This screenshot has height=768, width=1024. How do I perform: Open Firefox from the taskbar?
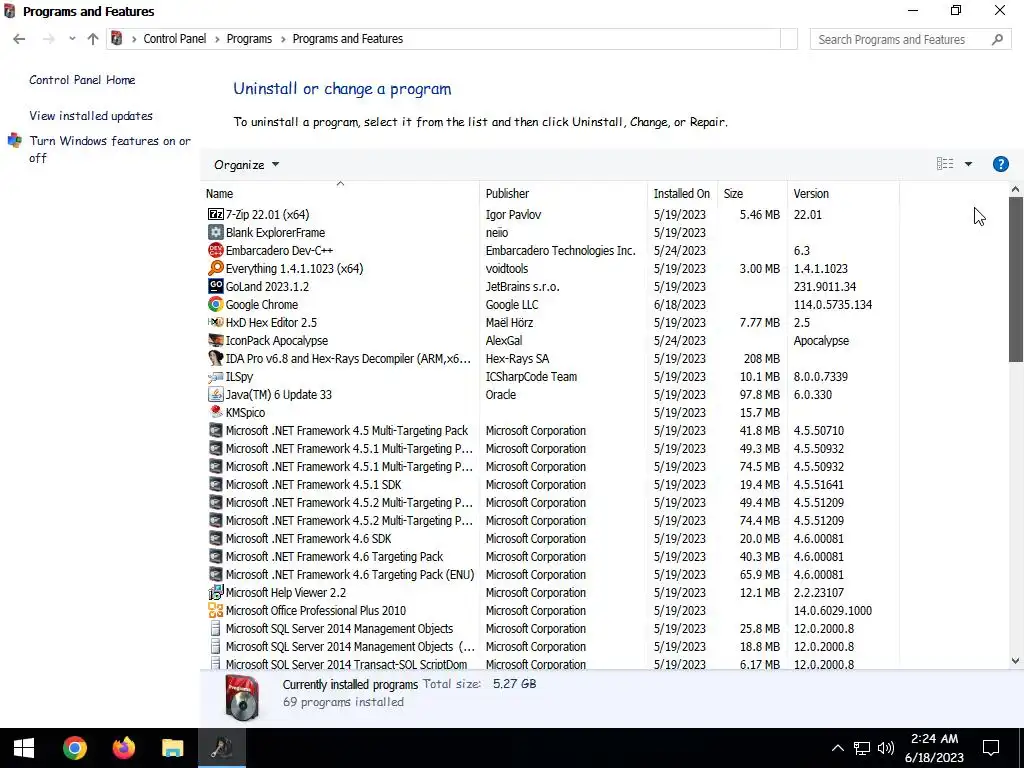123,748
